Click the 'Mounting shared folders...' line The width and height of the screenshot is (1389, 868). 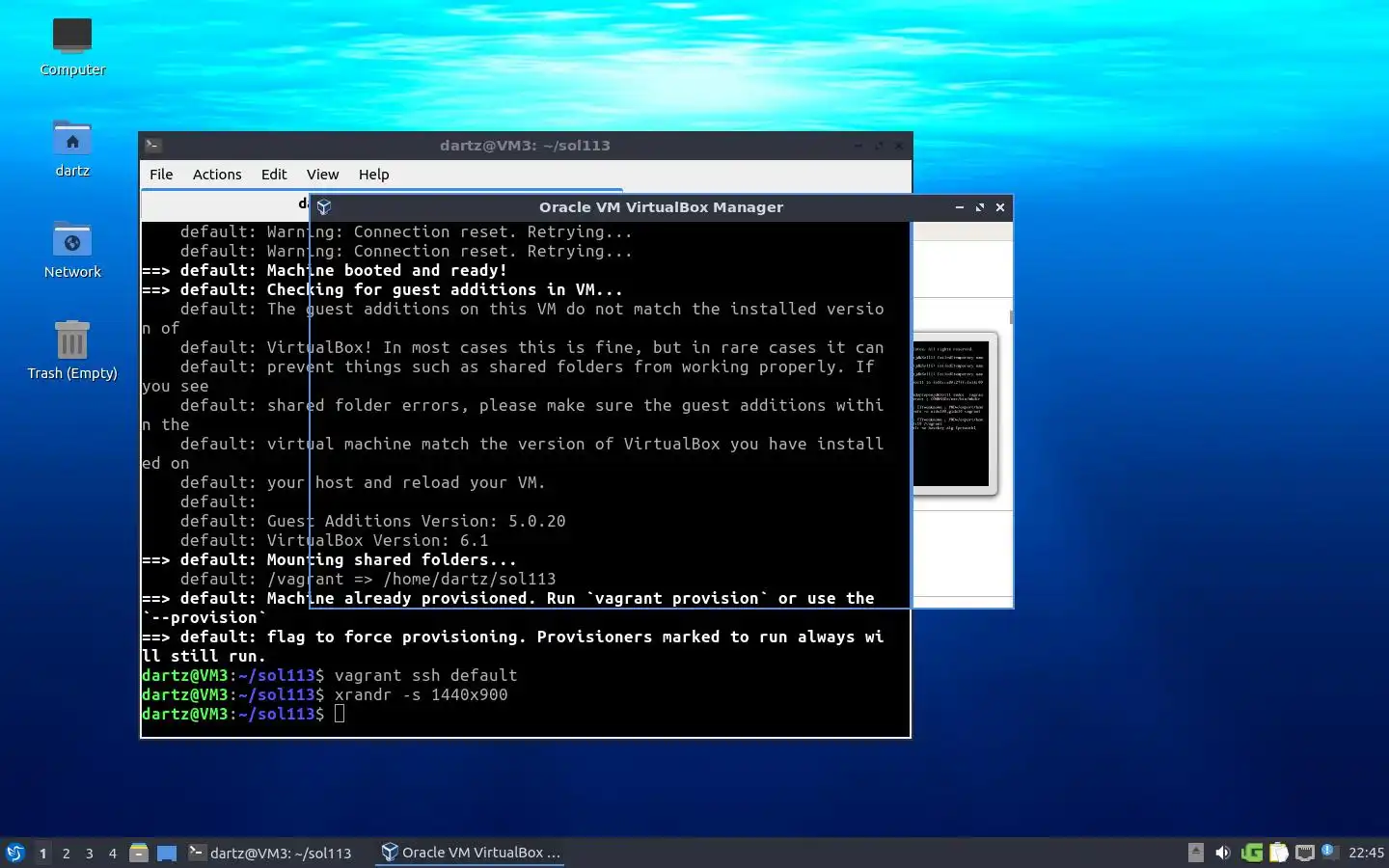[x=392, y=559]
